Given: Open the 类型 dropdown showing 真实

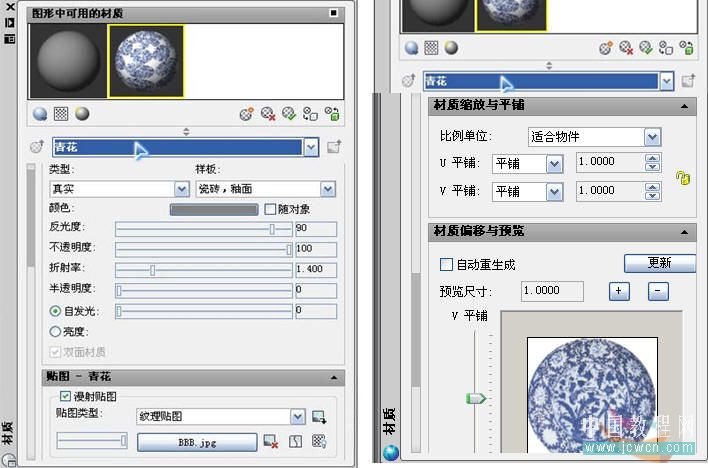Looking at the screenshot, I should click(x=182, y=189).
